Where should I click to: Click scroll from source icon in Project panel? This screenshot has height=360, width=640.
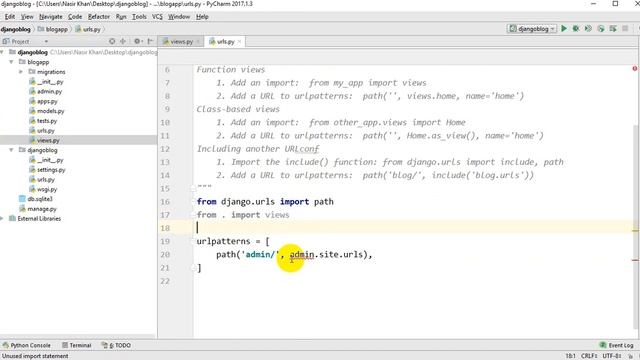coord(112,41)
